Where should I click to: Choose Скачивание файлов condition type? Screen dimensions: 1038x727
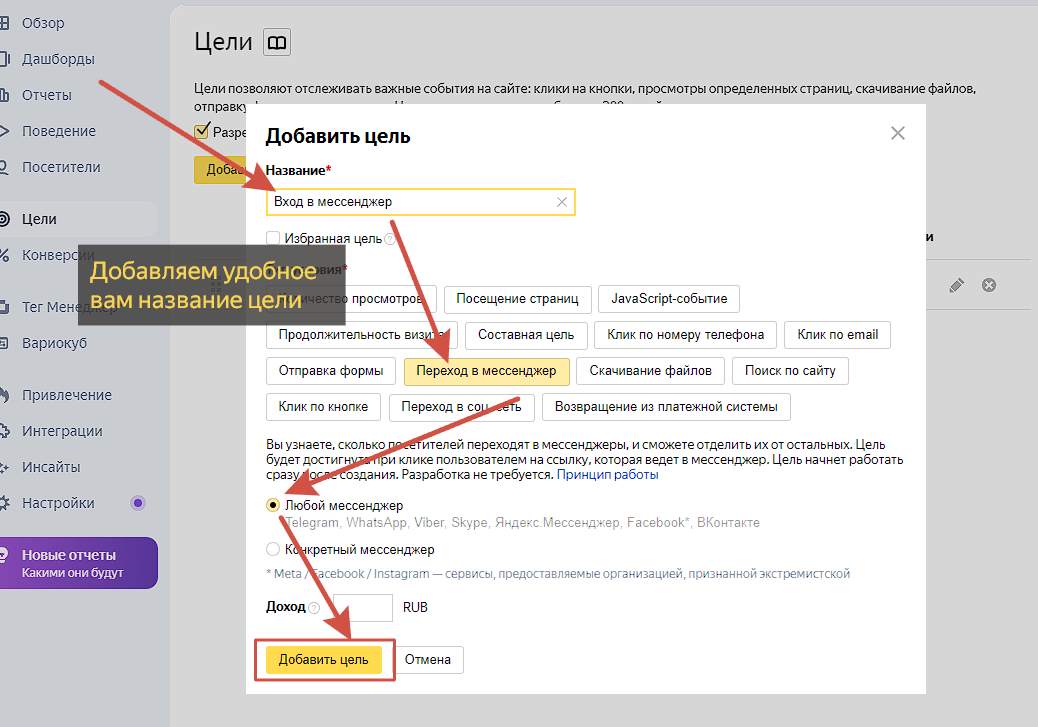point(651,371)
